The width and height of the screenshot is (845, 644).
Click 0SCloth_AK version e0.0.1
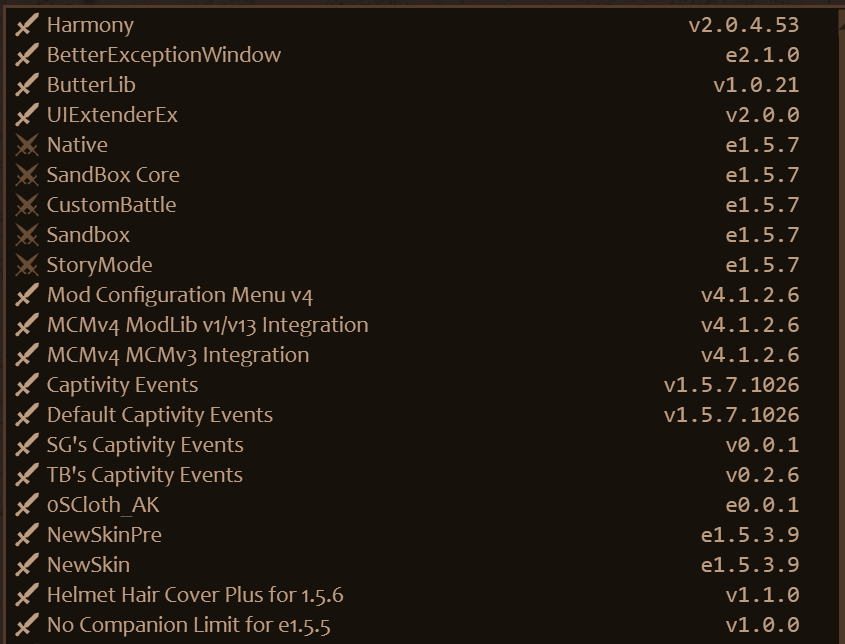[x=763, y=505]
